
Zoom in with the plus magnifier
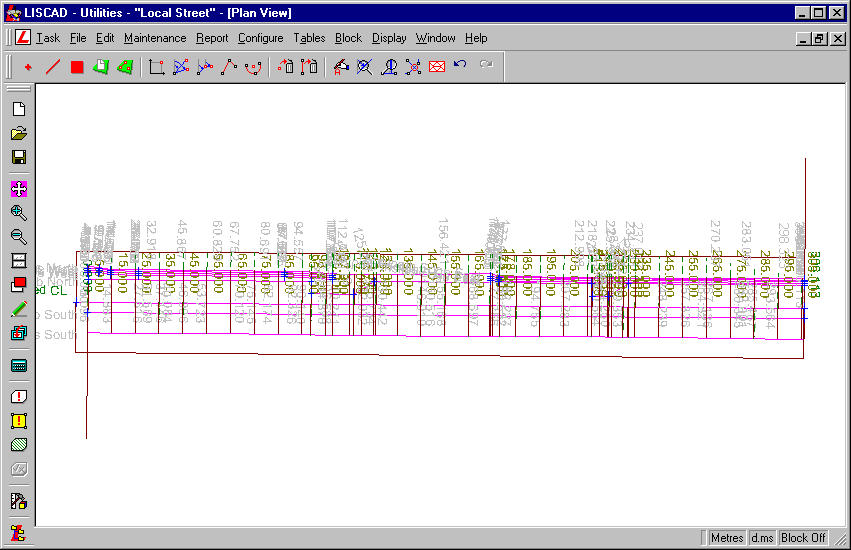pyautogui.click(x=19, y=213)
